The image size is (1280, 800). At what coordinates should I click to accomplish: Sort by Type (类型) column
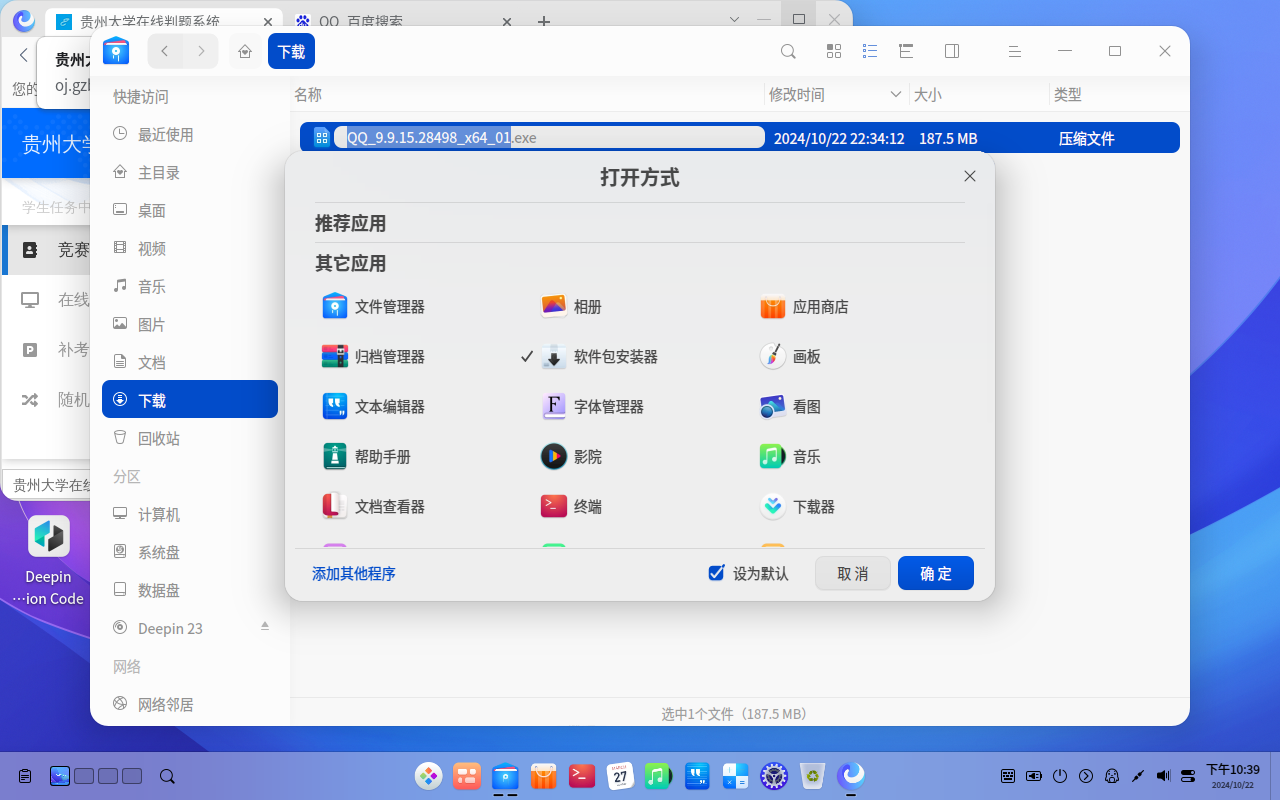click(x=1067, y=95)
